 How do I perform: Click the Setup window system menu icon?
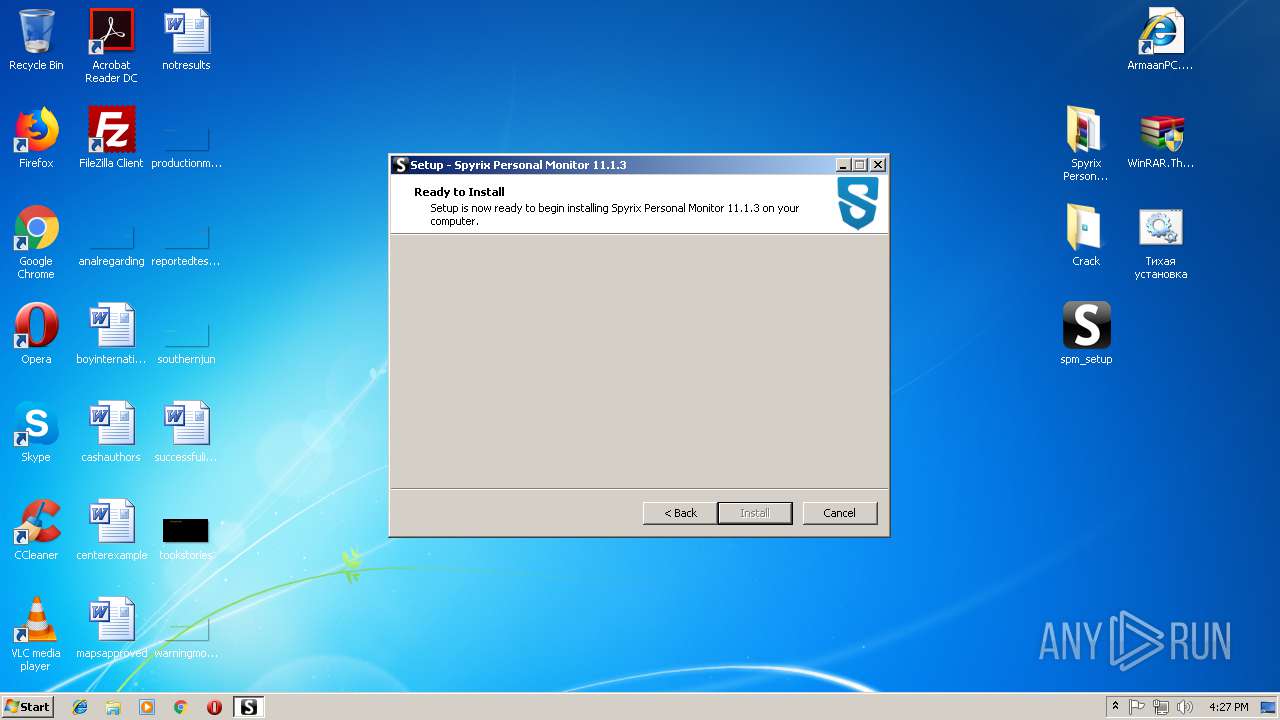(x=400, y=165)
